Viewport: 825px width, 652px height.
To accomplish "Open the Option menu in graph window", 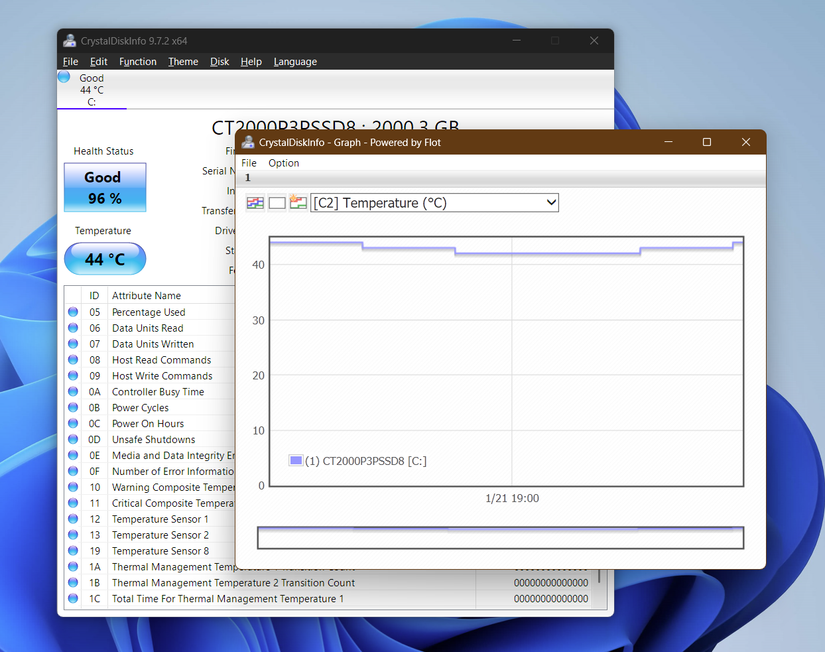I will point(283,163).
